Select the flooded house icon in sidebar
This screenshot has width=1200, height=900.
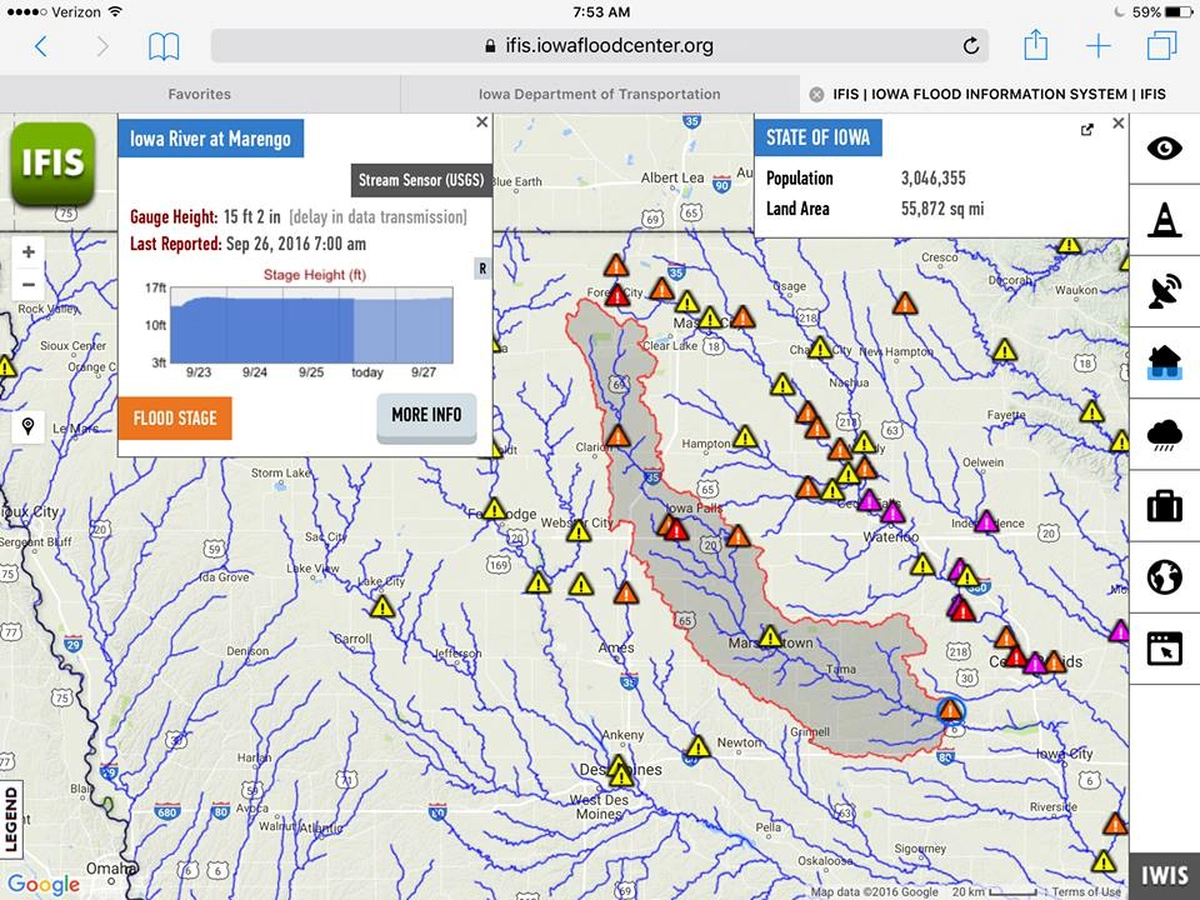(x=1164, y=363)
